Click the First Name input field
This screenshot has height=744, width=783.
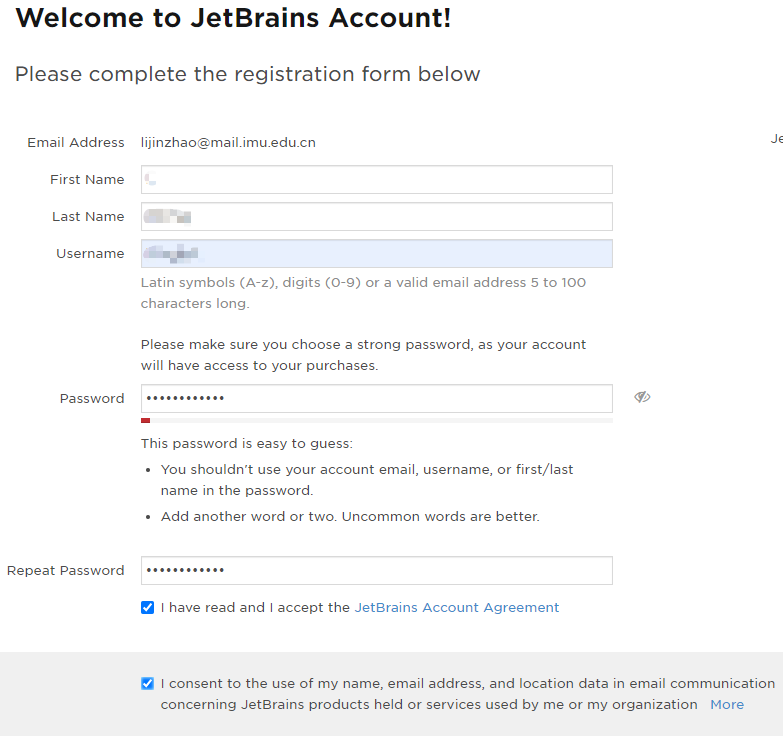[377, 180]
